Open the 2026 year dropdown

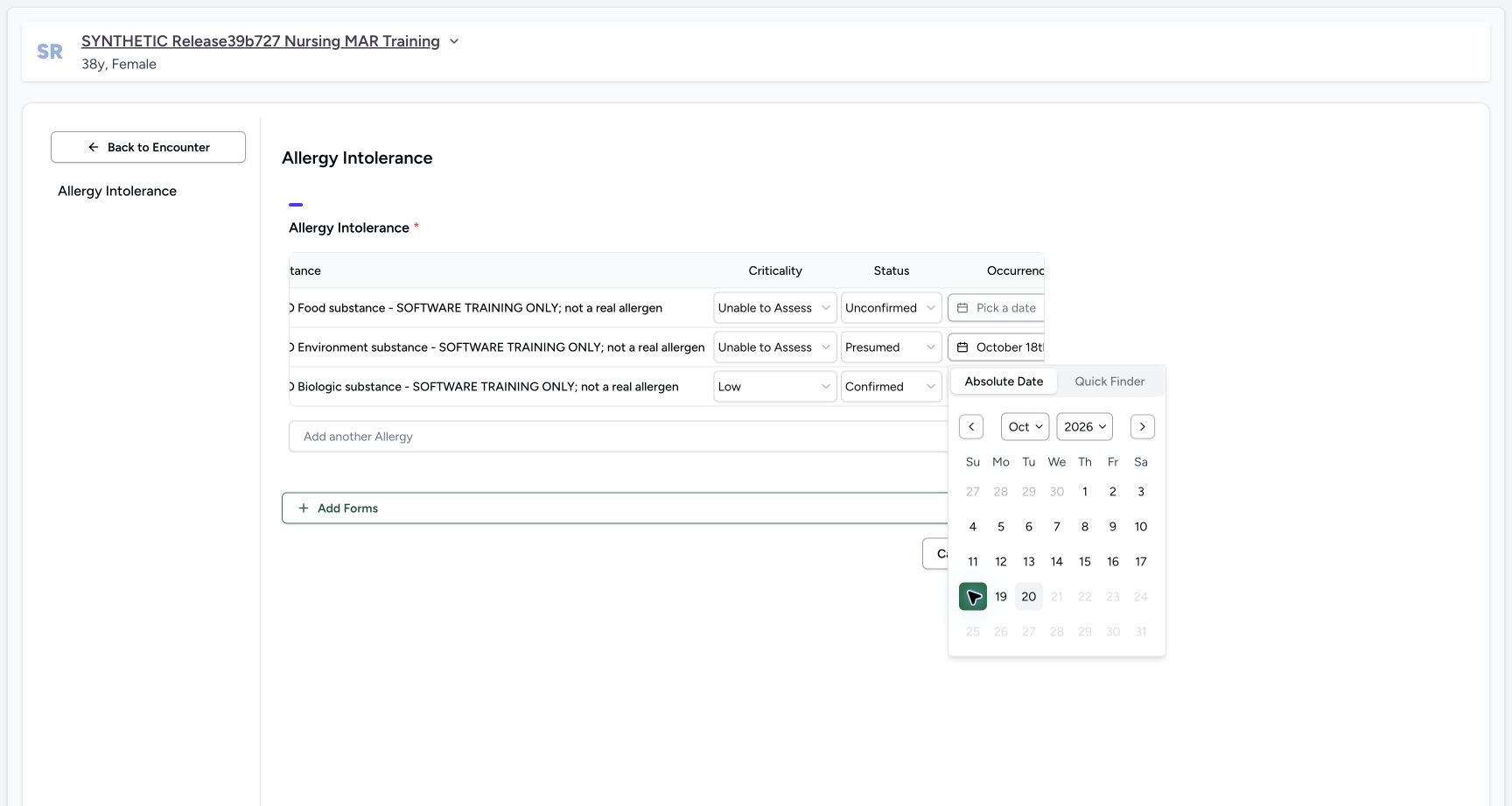[x=1084, y=426]
